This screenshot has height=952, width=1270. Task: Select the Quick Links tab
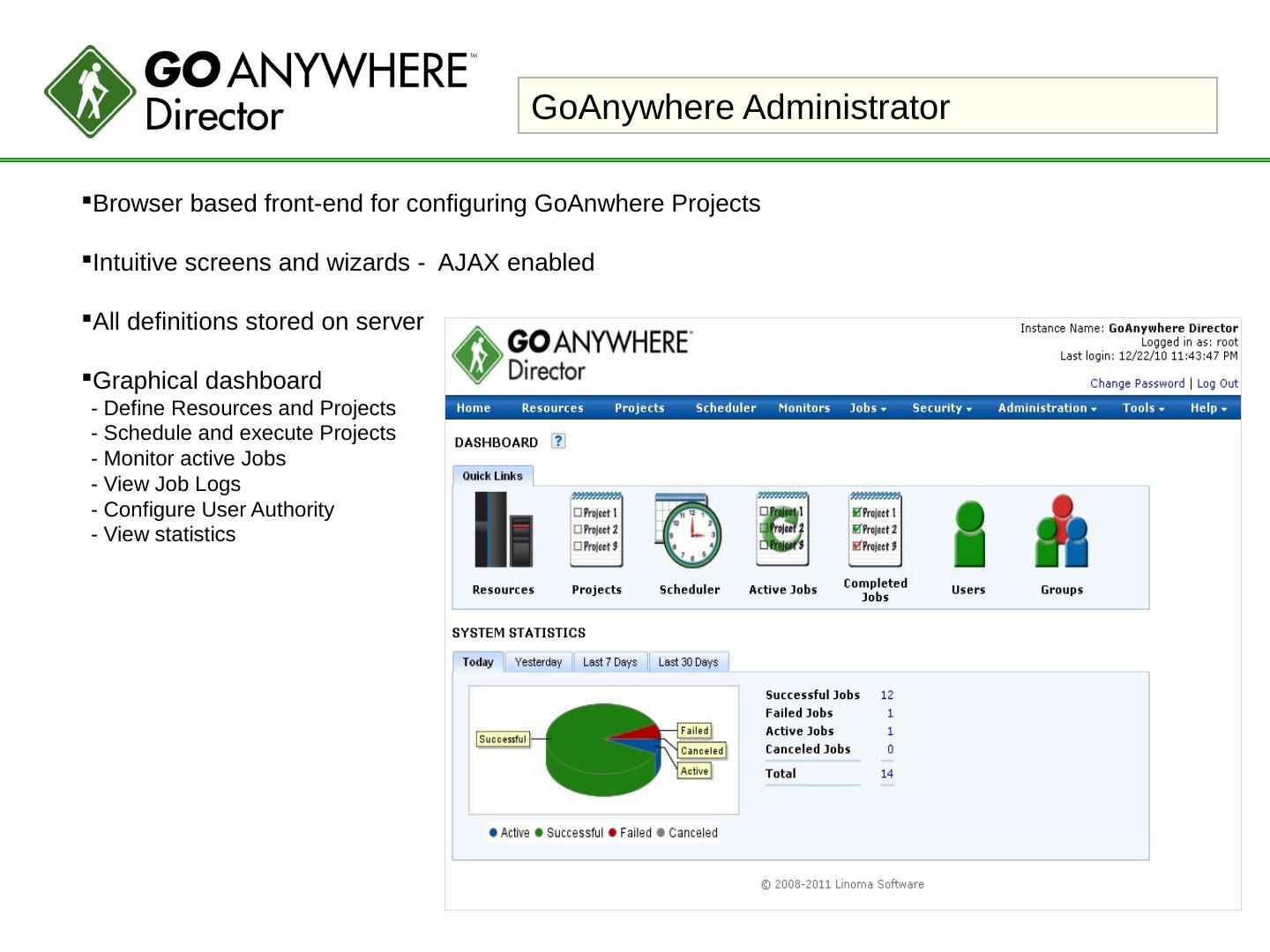(493, 476)
